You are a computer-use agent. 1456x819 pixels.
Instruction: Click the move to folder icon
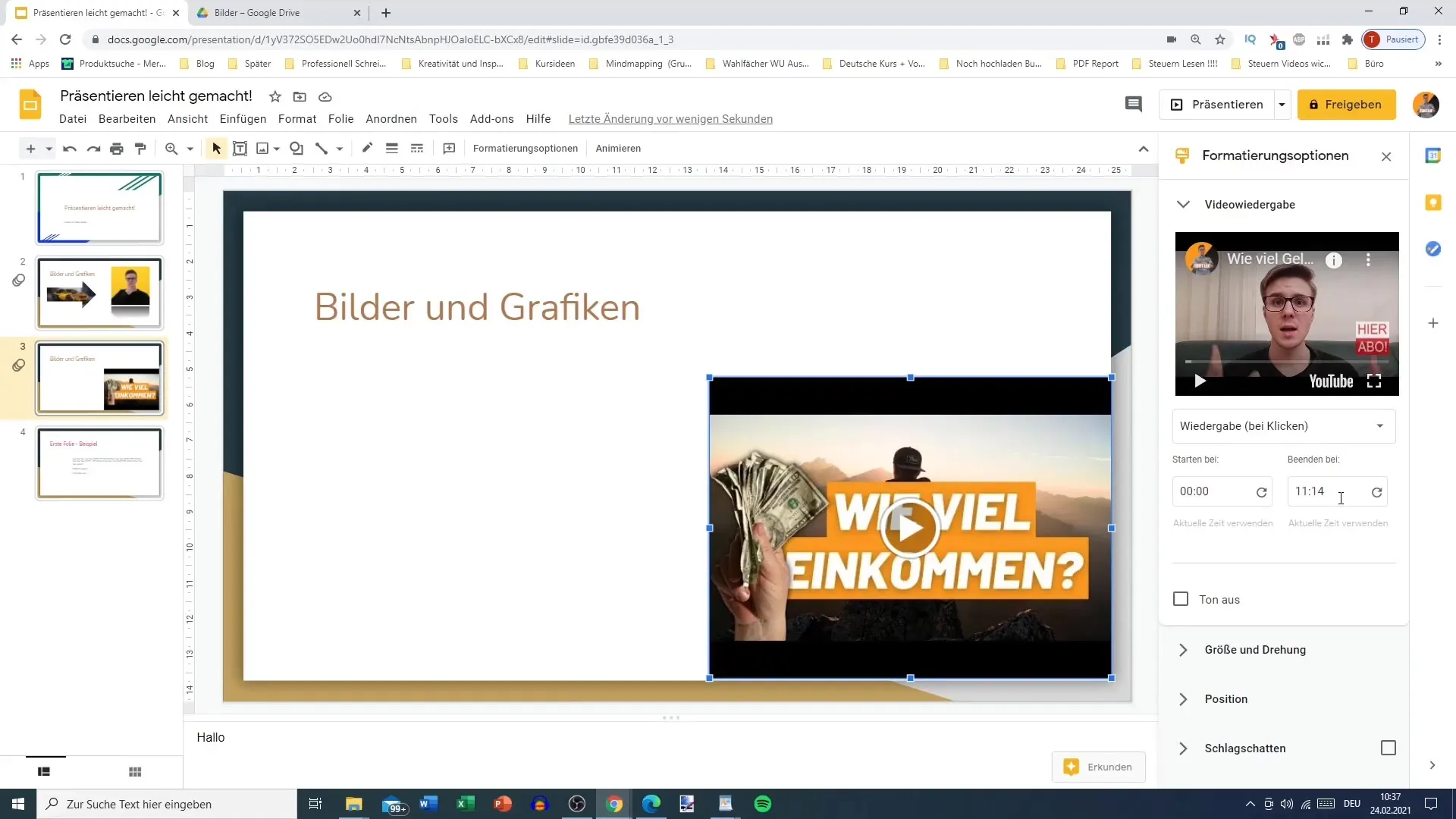click(300, 97)
